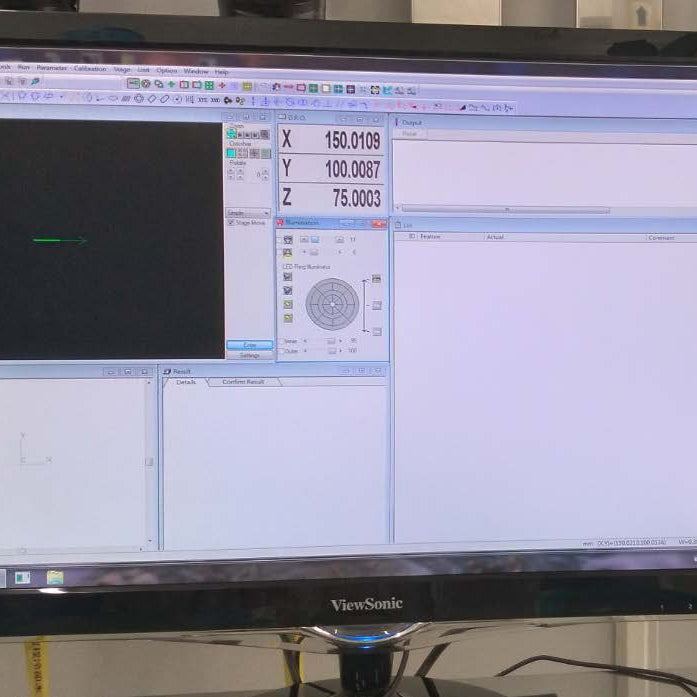Click the circular LED ring segment dial
This screenshot has width=697, height=697.
[332, 304]
